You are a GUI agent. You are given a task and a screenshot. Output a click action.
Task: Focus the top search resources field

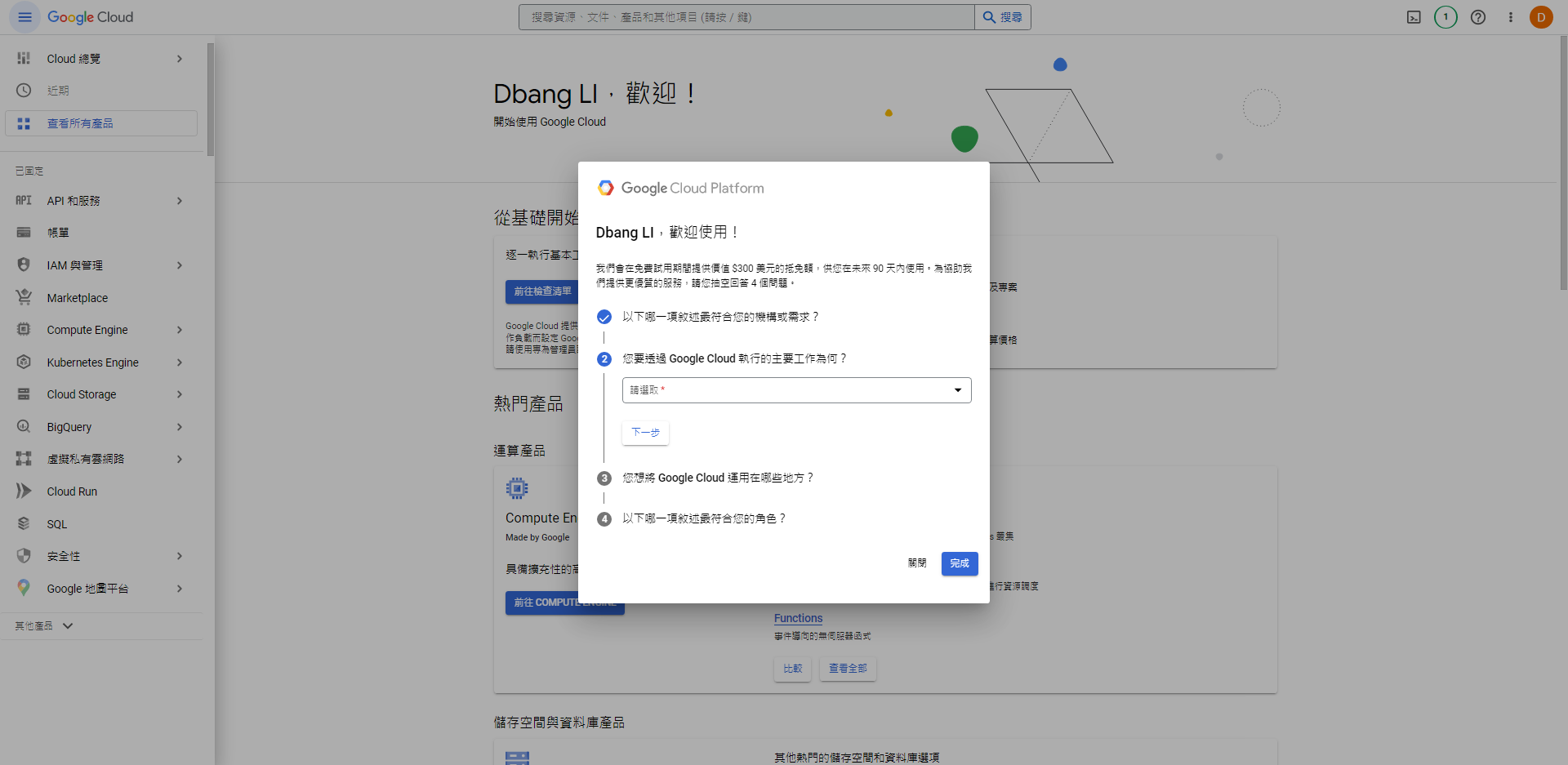click(746, 17)
